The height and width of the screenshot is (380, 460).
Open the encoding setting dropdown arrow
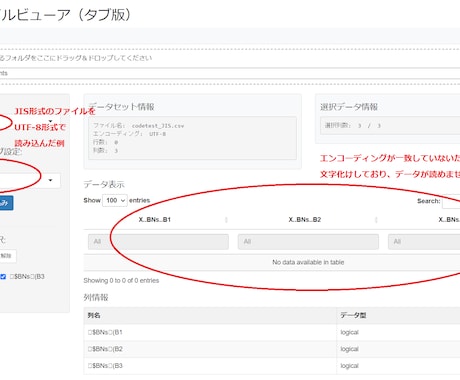click(50, 180)
